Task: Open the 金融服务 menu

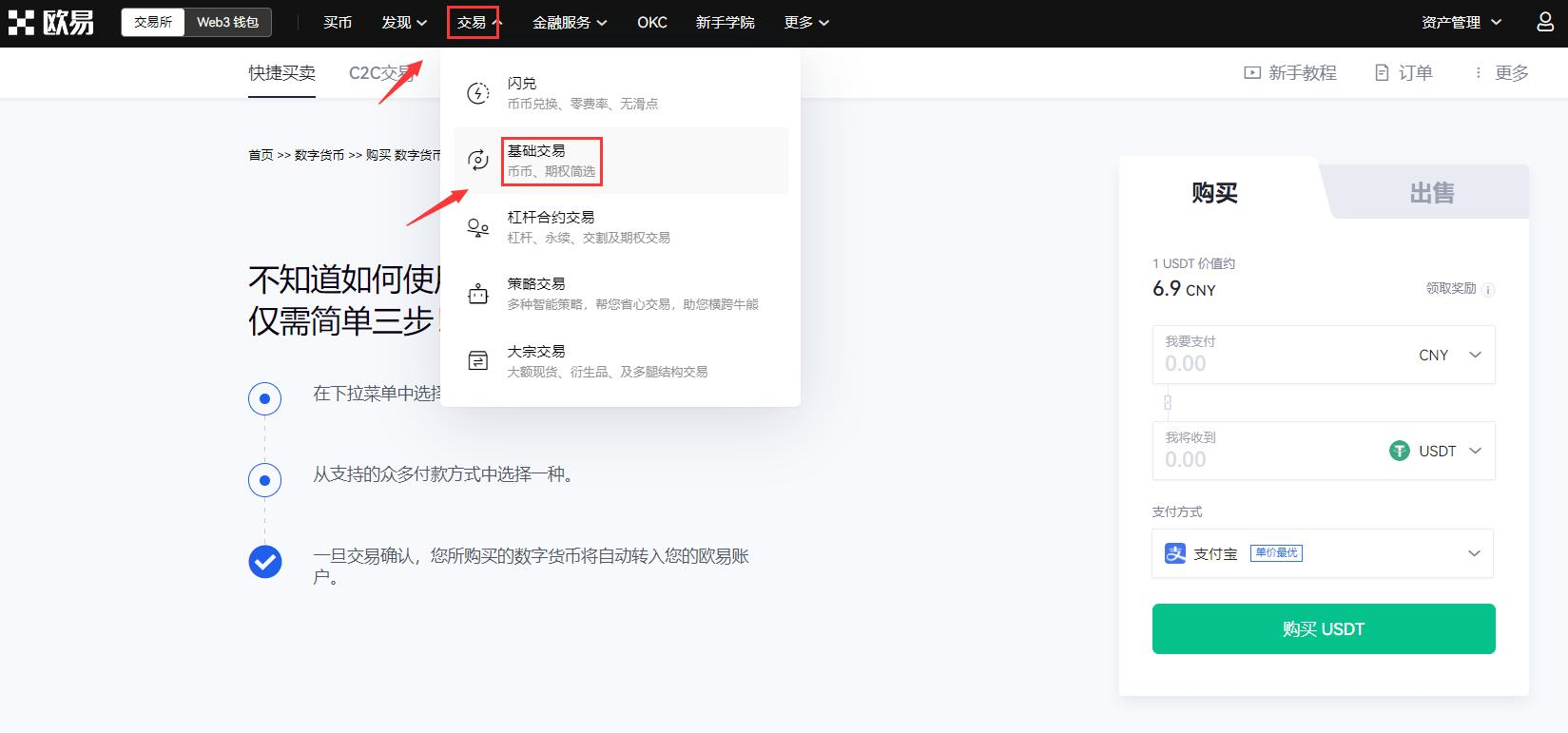Action: [569, 22]
